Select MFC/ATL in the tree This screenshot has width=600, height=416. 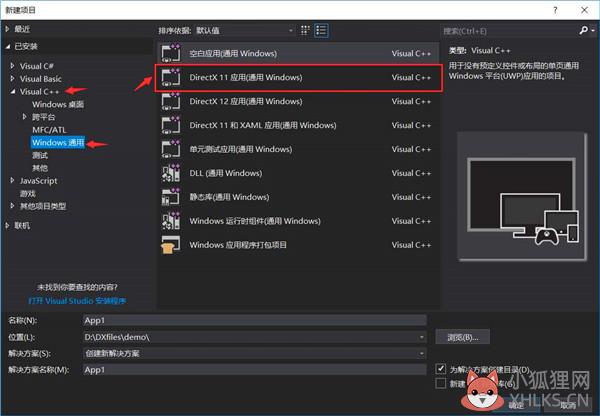click(49, 130)
